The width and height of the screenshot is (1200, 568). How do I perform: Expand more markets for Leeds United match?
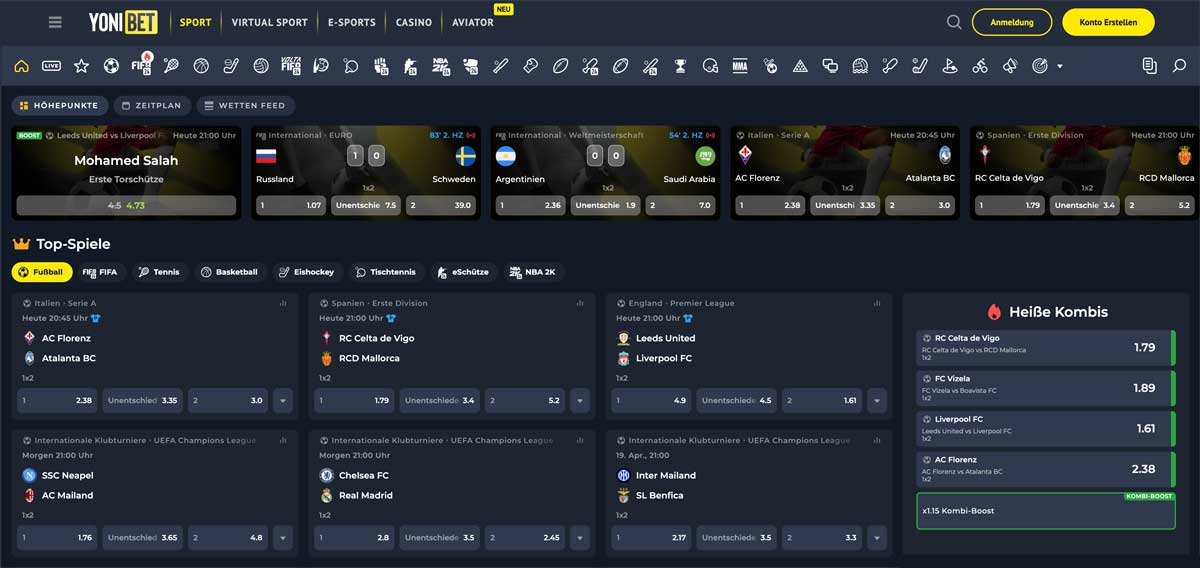pyautogui.click(x=877, y=400)
